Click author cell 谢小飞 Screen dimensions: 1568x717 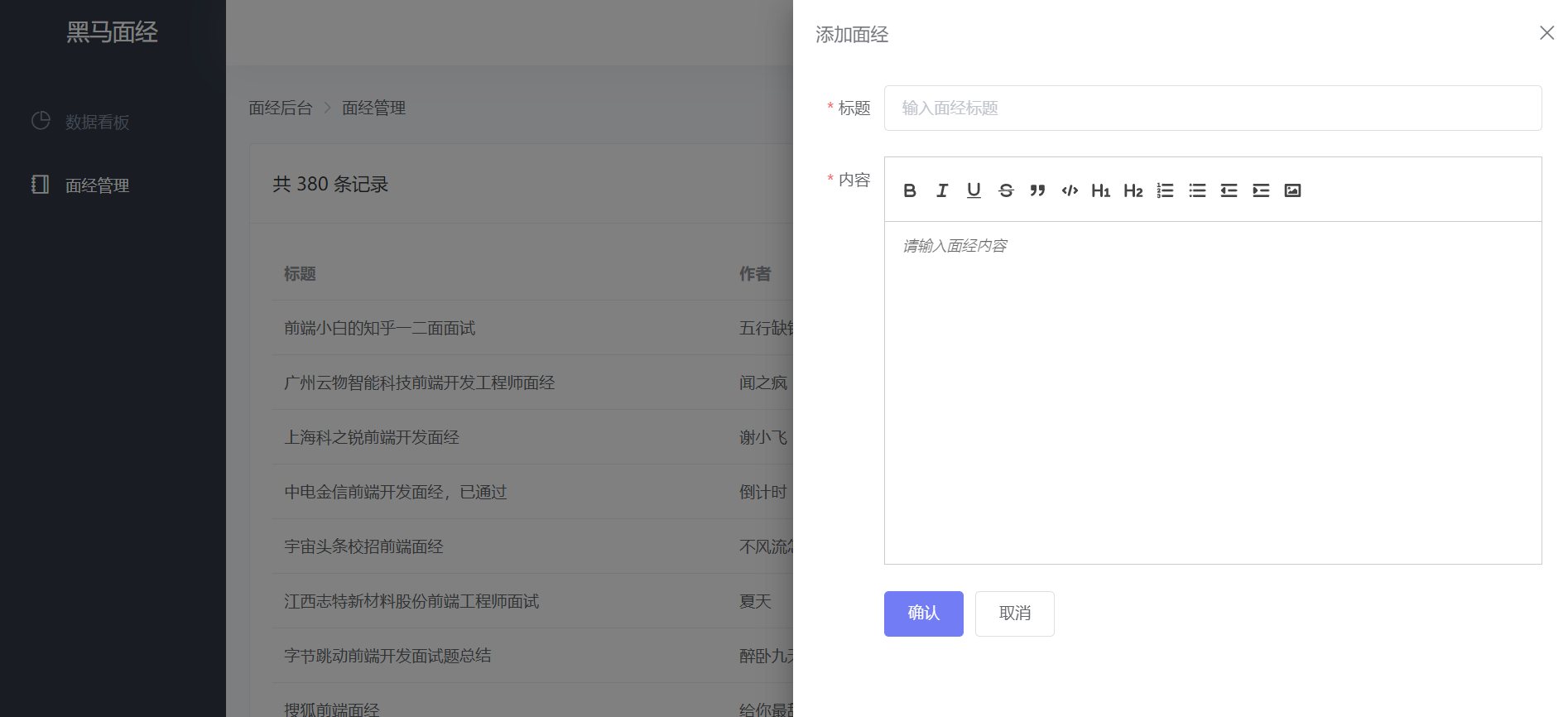click(763, 437)
